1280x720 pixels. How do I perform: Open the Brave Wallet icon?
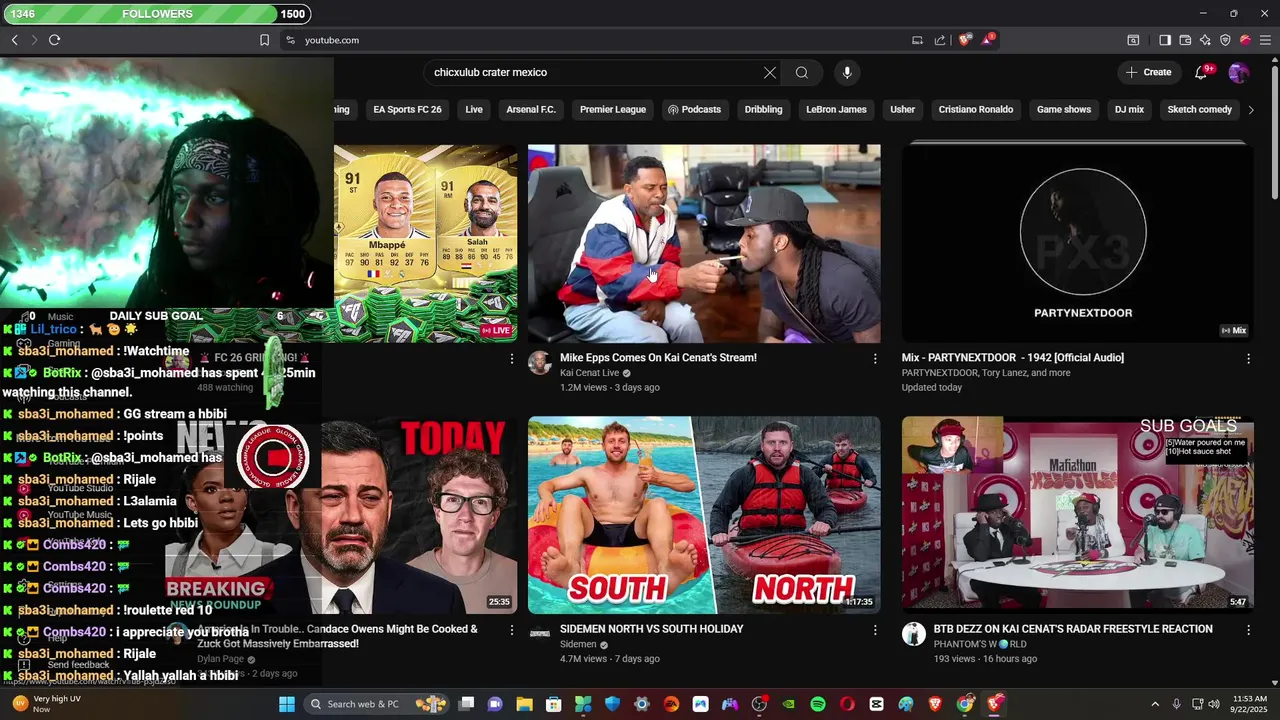1185,40
